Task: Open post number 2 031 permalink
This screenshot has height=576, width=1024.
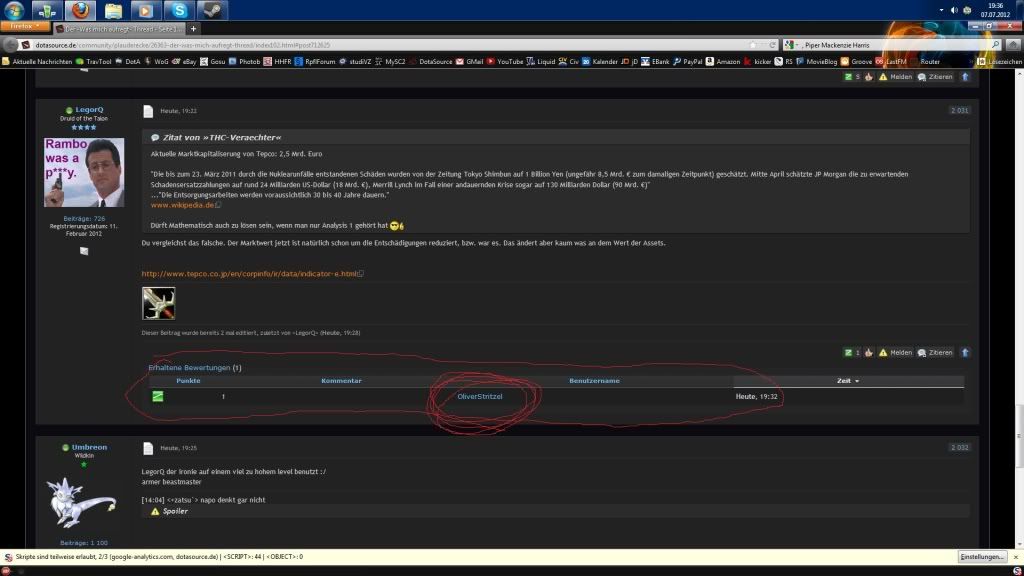Action: tap(959, 110)
